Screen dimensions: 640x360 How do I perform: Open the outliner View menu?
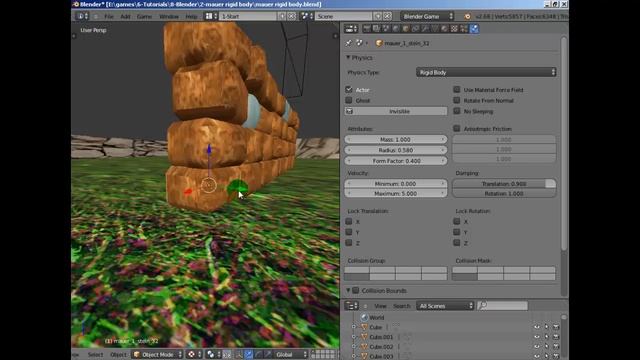[x=380, y=306]
